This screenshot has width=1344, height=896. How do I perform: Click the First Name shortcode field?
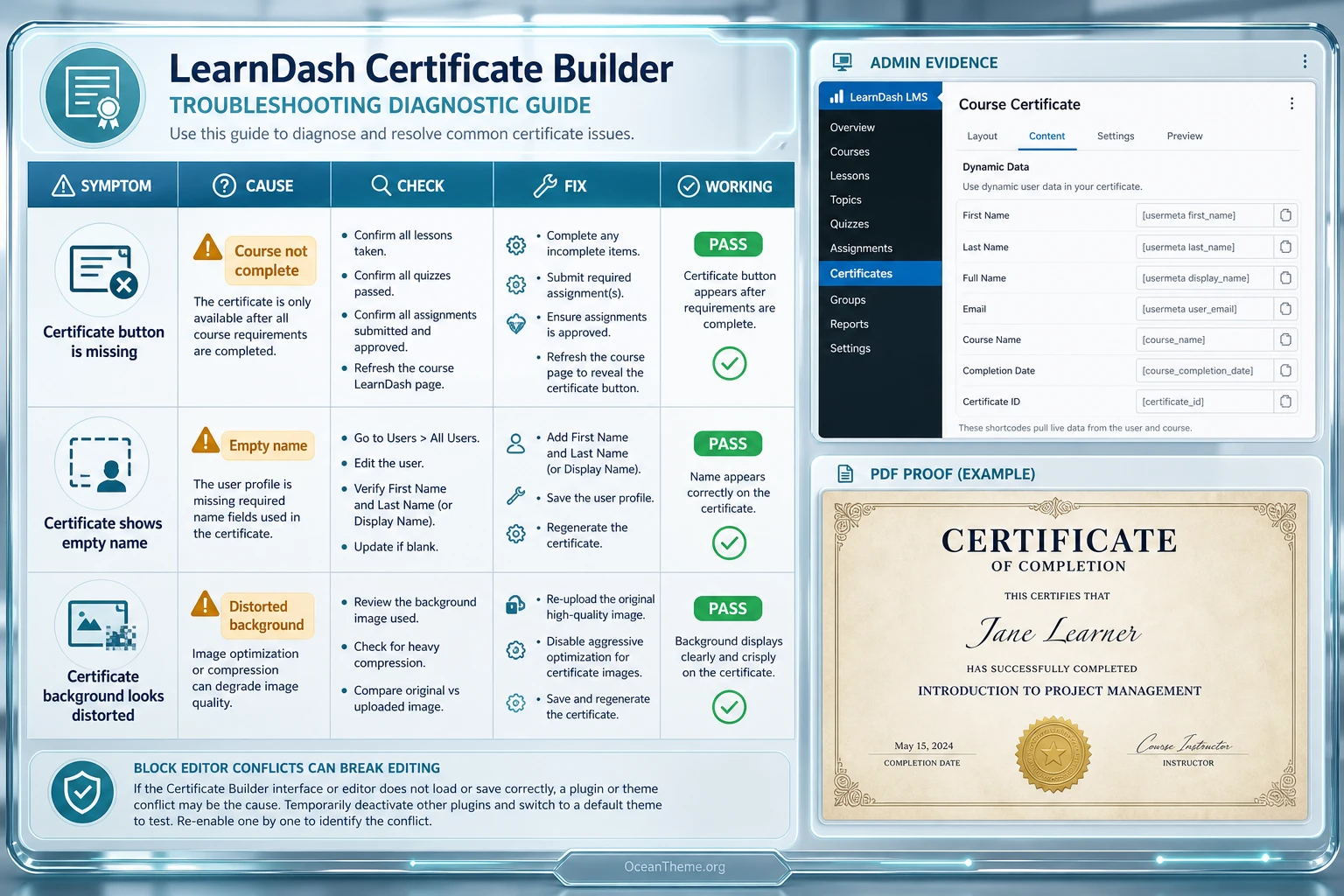point(1204,215)
